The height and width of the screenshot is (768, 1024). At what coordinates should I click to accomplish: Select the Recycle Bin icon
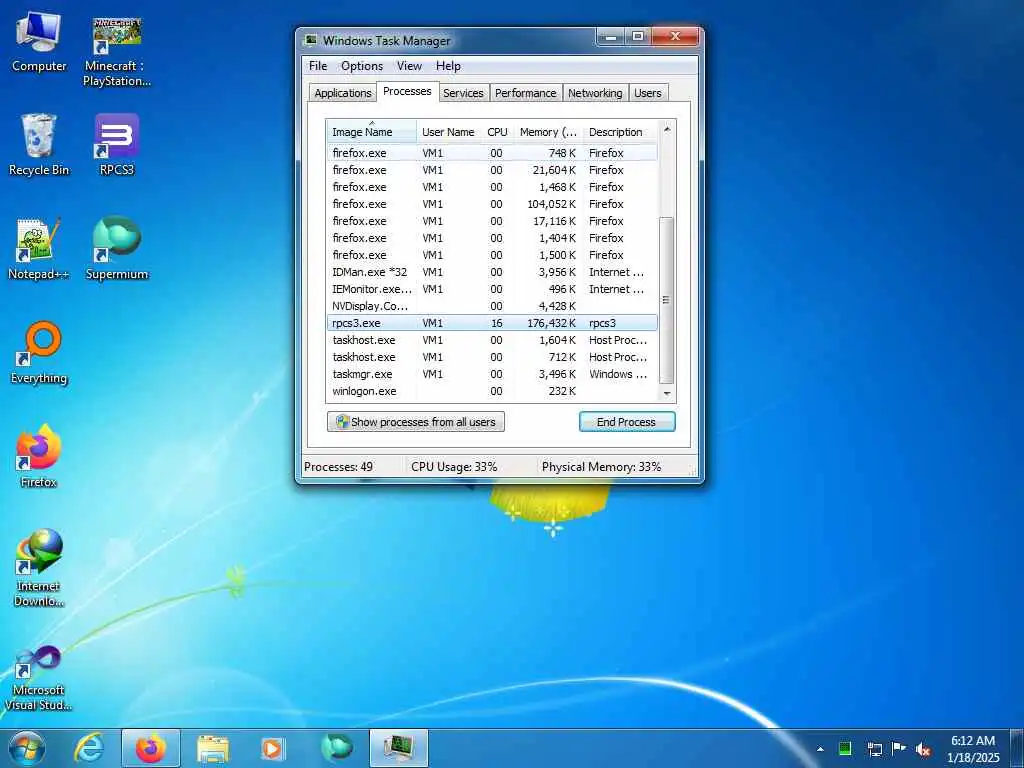pyautogui.click(x=39, y=145)
